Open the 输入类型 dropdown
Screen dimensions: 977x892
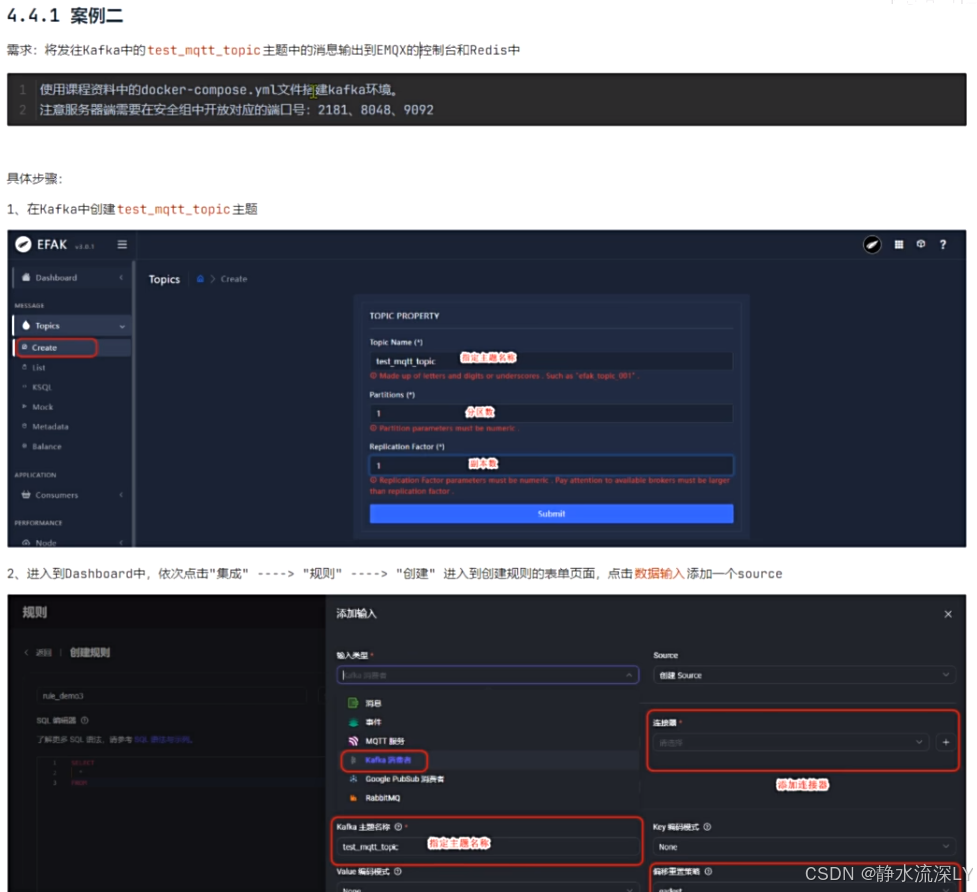(487, 675)
